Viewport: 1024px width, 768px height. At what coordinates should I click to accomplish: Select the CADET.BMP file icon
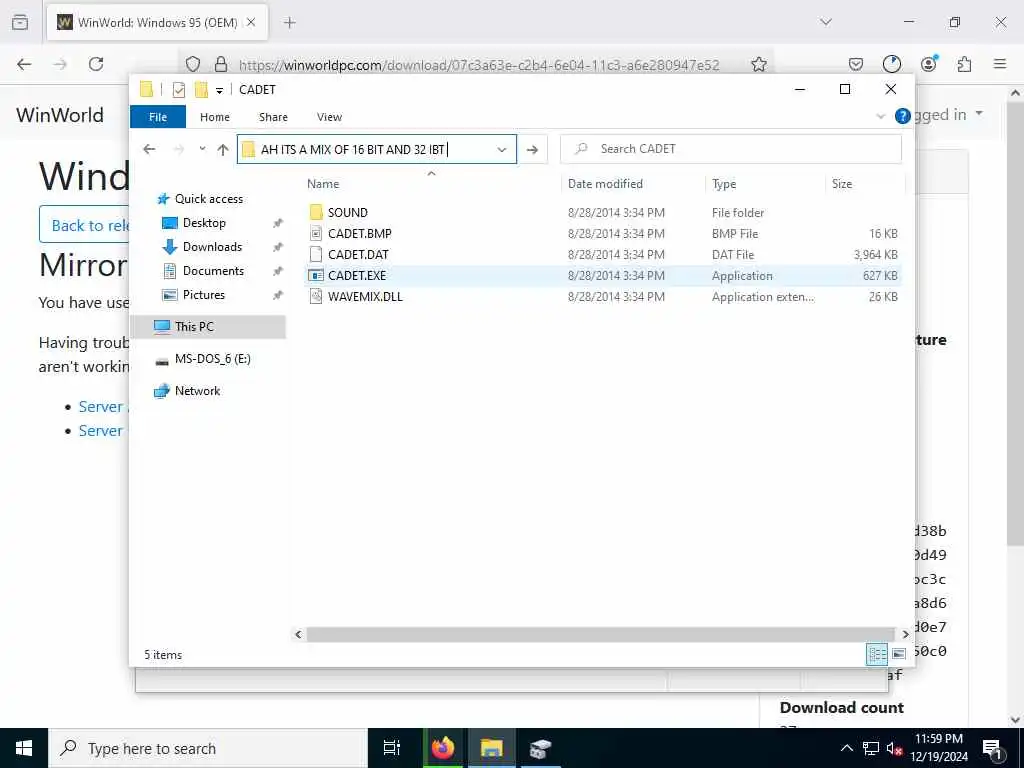(316, 233)
